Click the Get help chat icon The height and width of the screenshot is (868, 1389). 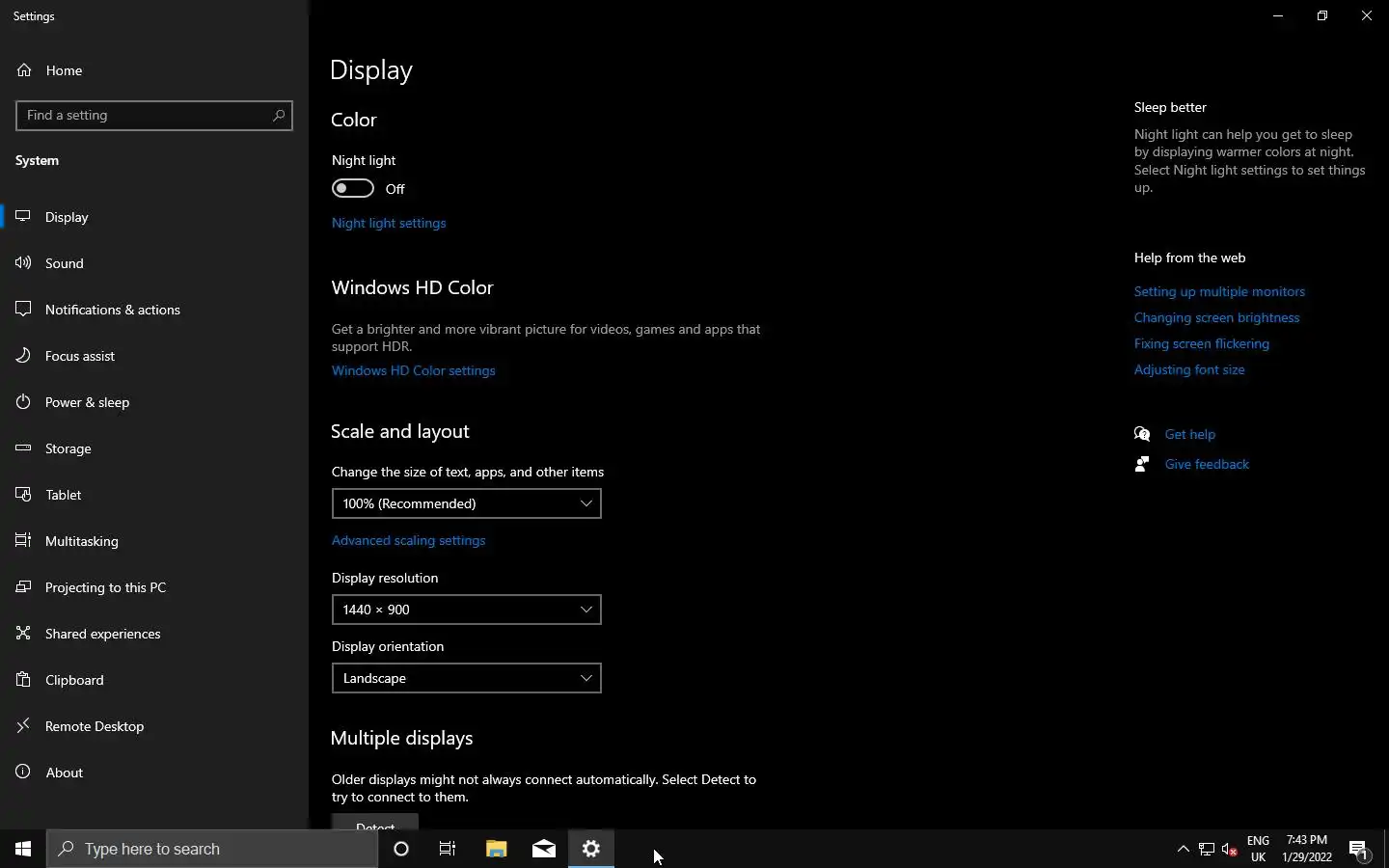1142,434
